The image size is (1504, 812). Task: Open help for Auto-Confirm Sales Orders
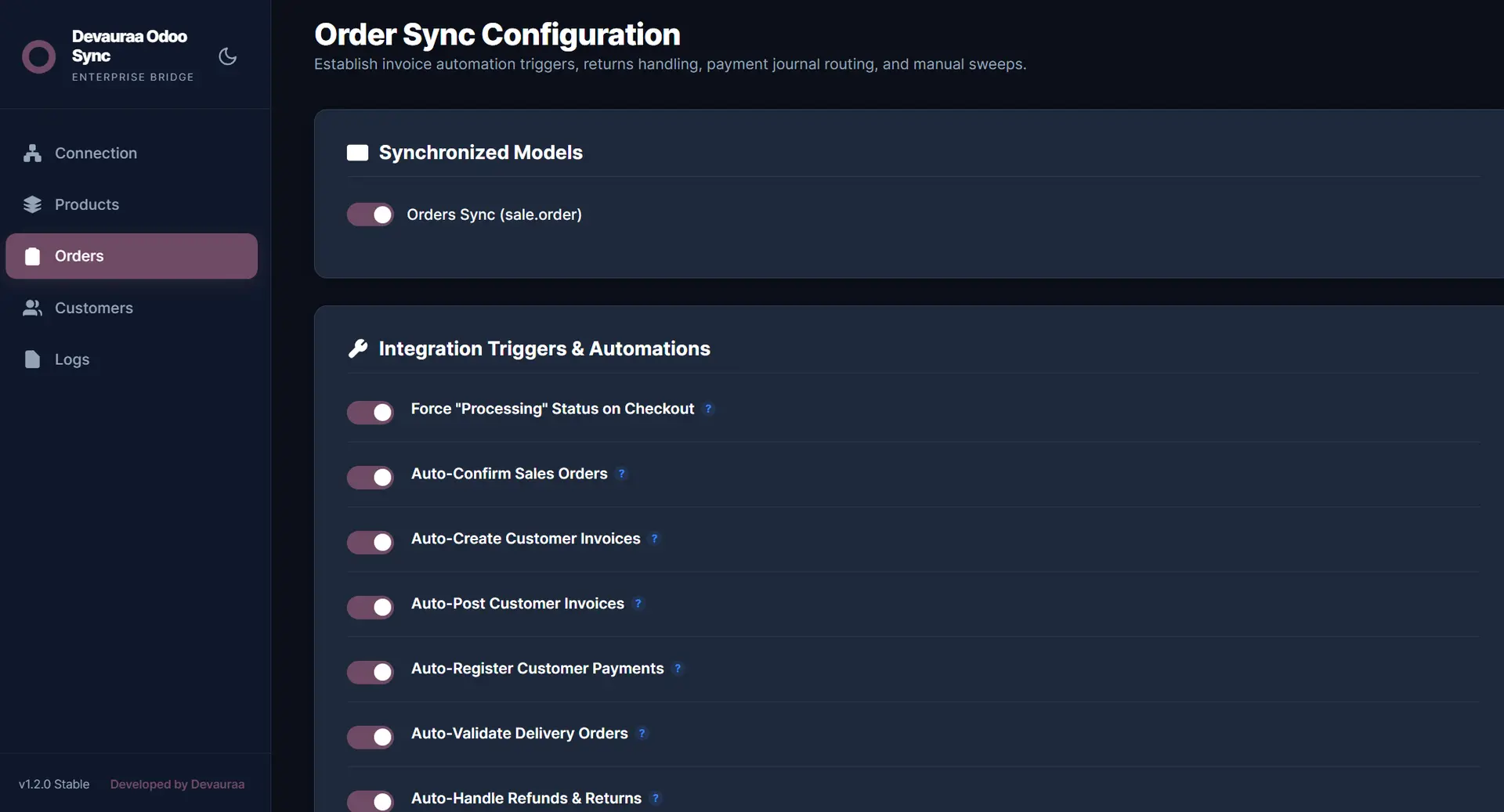point(621,474)
